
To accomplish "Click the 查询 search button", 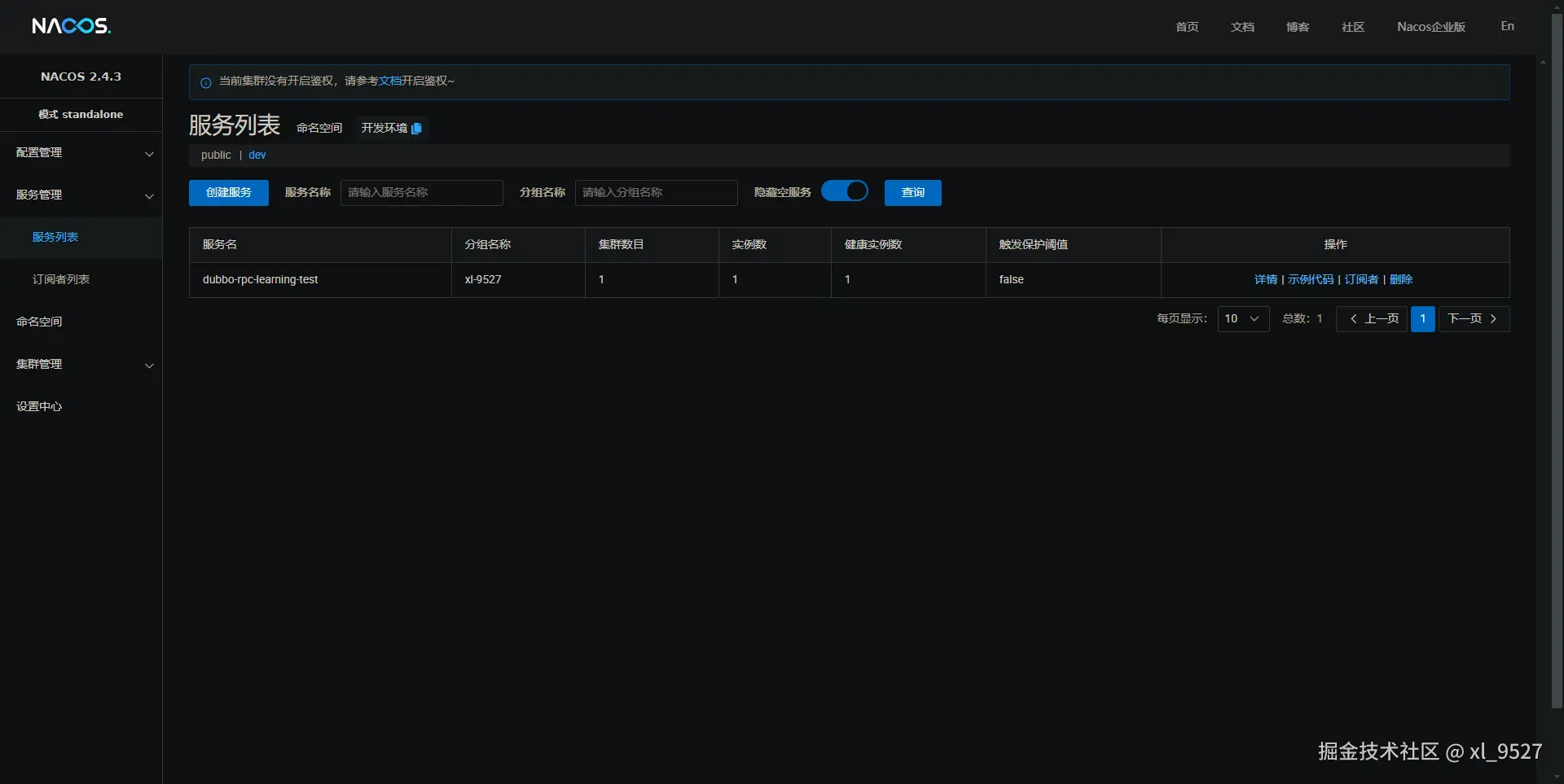I will click(x=913, y=193).
